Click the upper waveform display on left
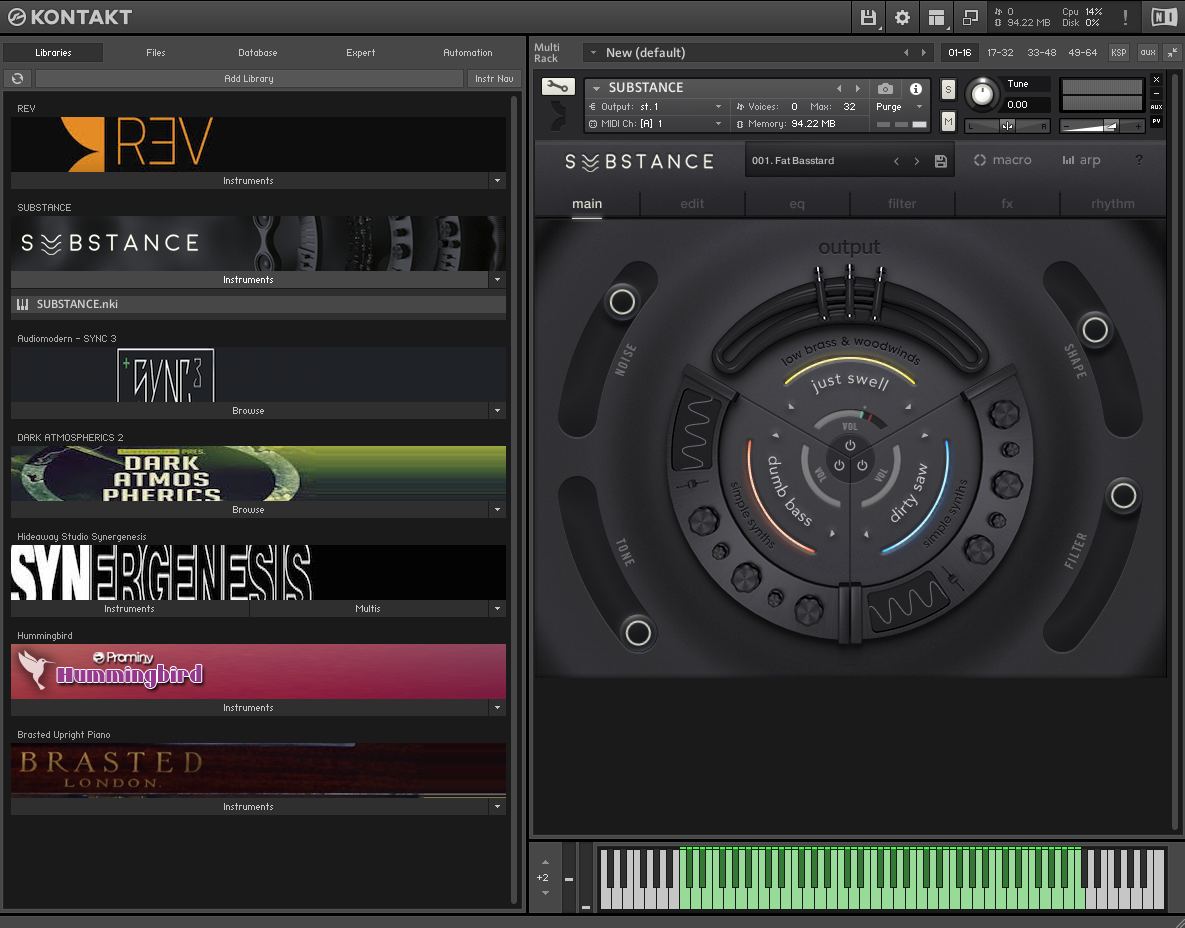 click(x=695, y=429)
